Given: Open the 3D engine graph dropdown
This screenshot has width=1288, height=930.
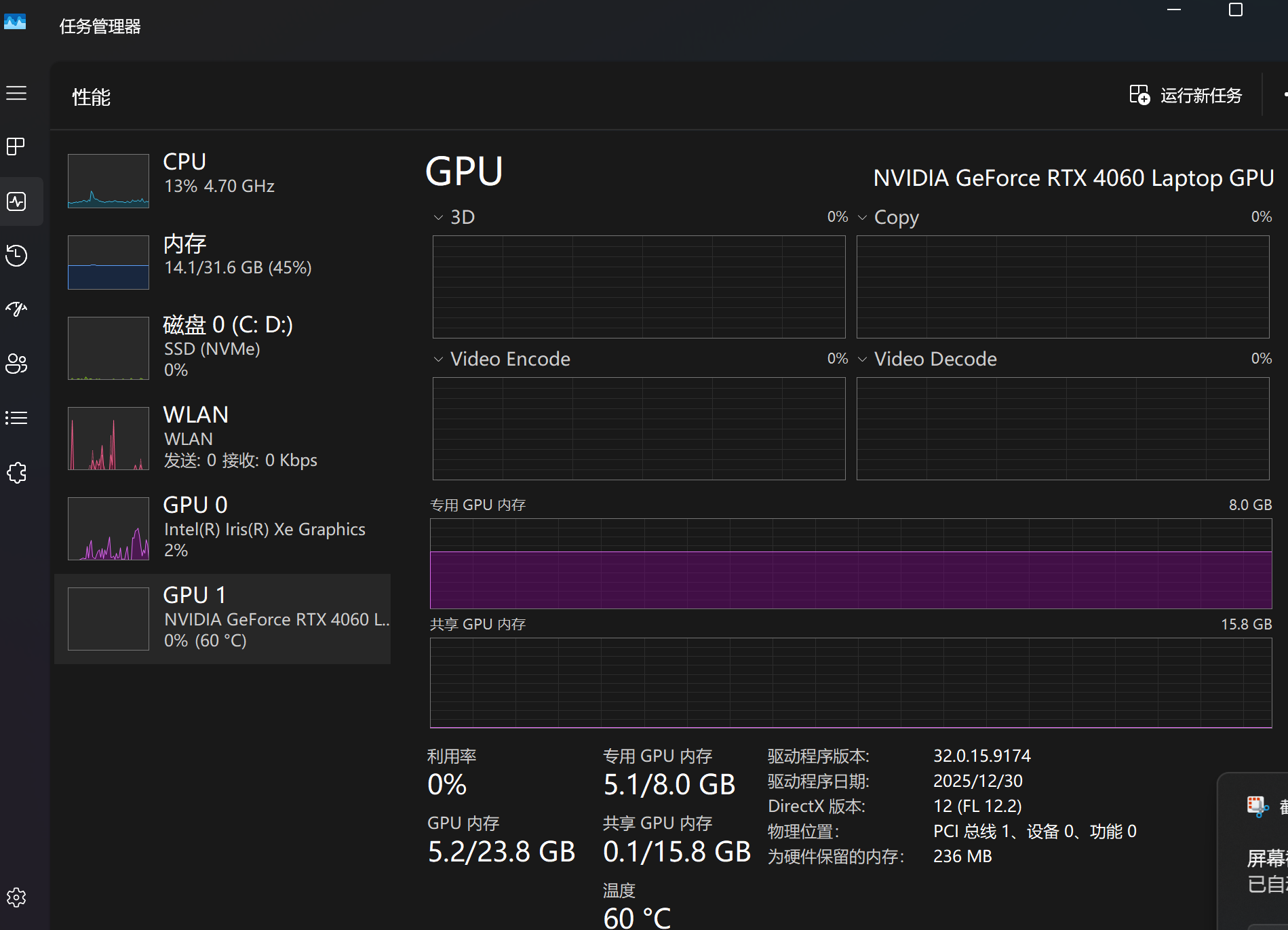Looking at the screenshot, I should (438, 218).
